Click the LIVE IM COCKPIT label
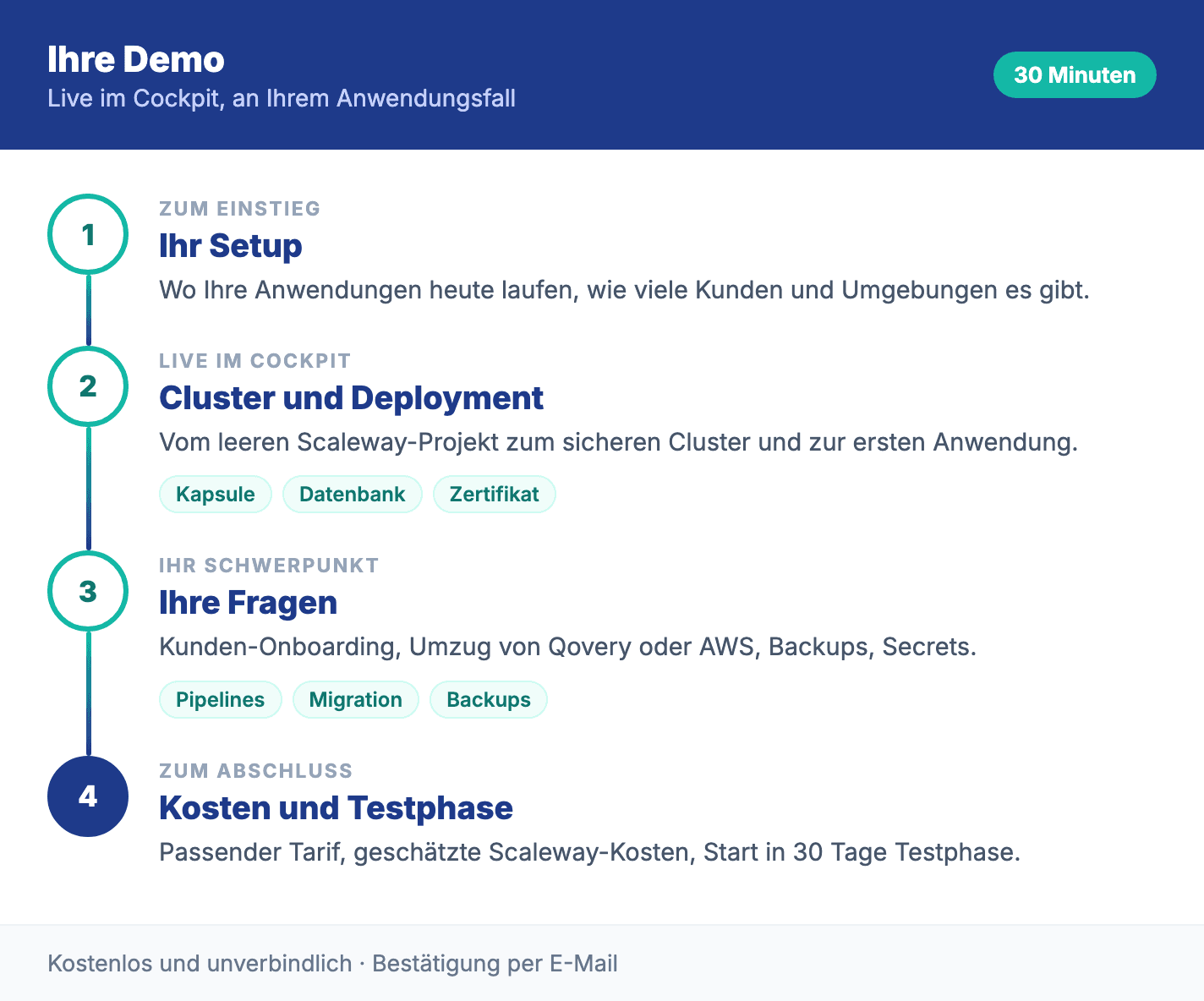The image size is (1204, 1001). point(255,361)
